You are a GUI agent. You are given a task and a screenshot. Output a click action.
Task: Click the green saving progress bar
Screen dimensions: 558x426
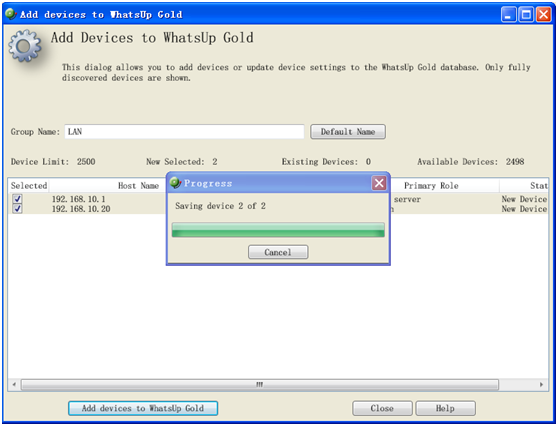coord(278,230)
